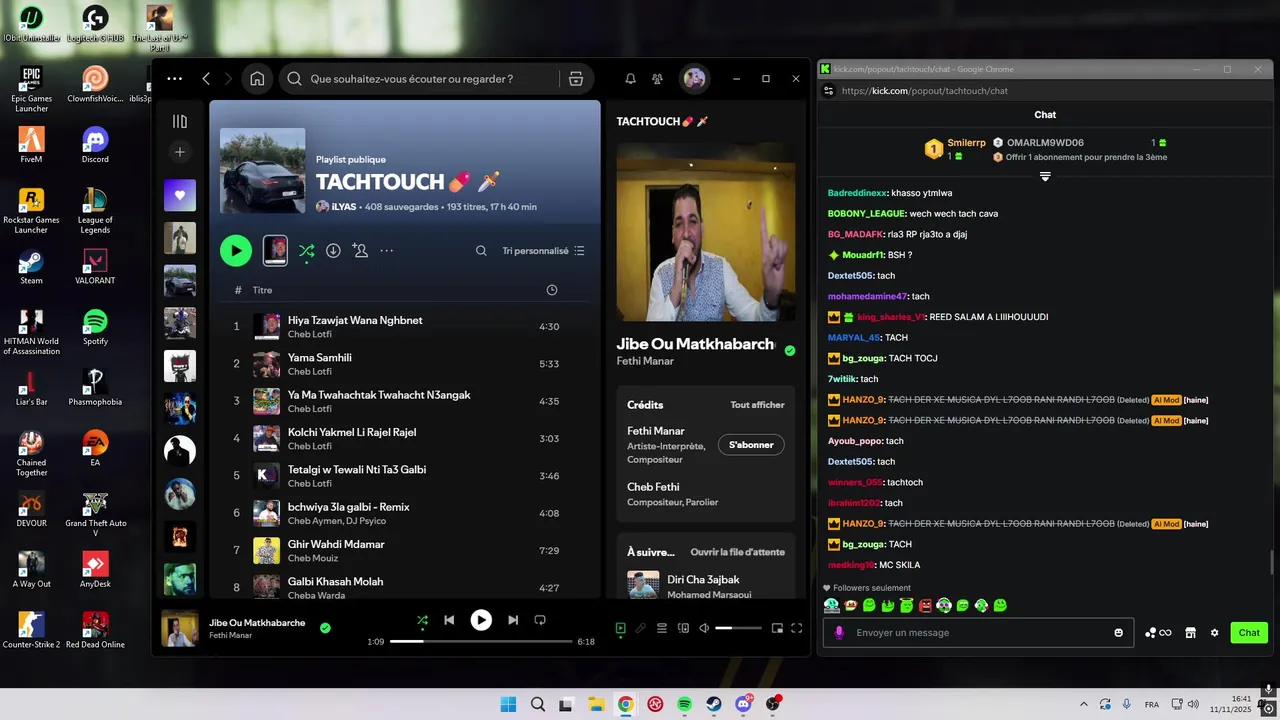This screenshot has width=1280, height=720.
Task: Play the TACHTOUCH playlist with the green button
Action: [236, 251]
